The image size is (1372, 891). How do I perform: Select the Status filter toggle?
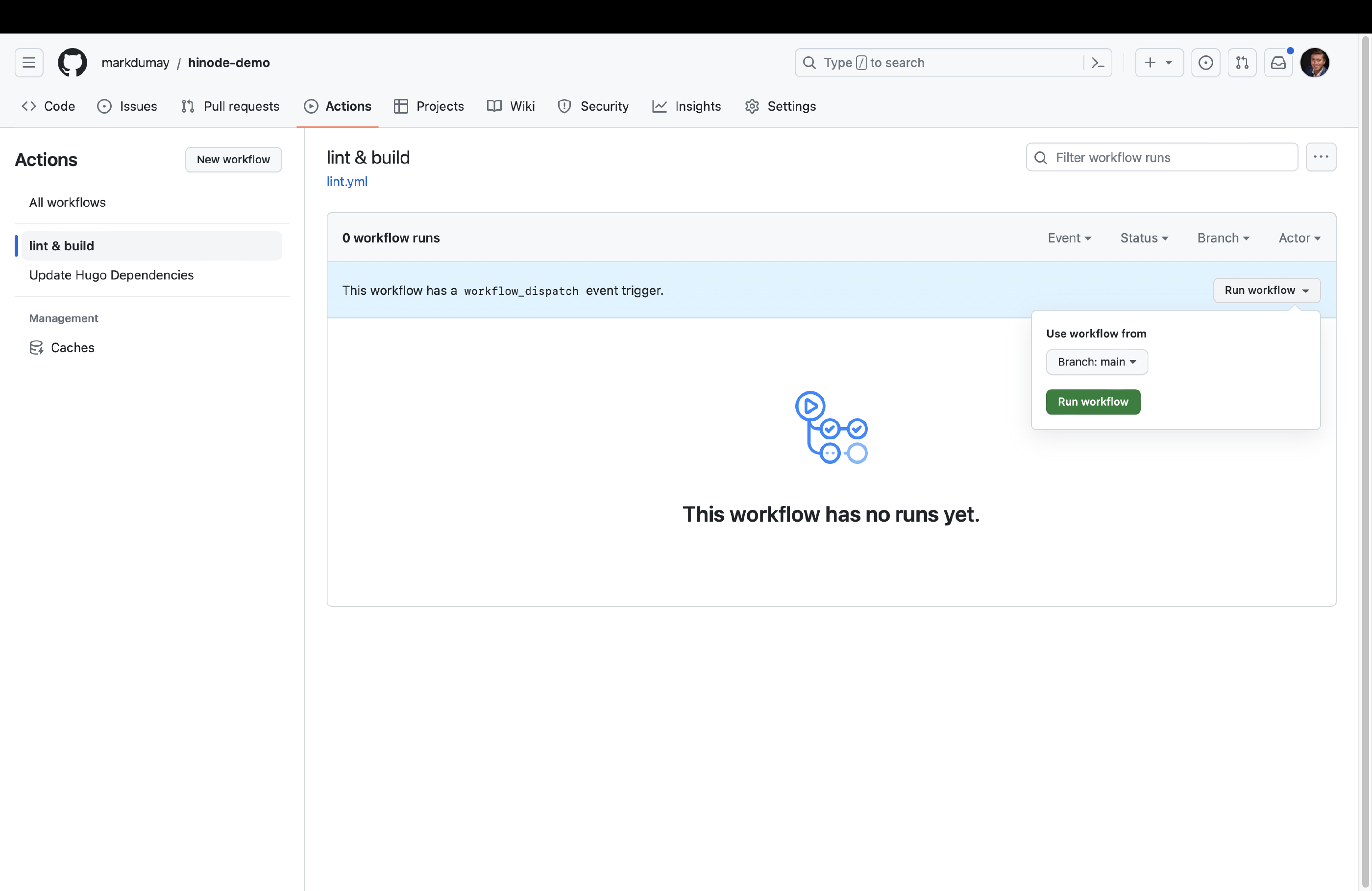[x=1143, y=238]
